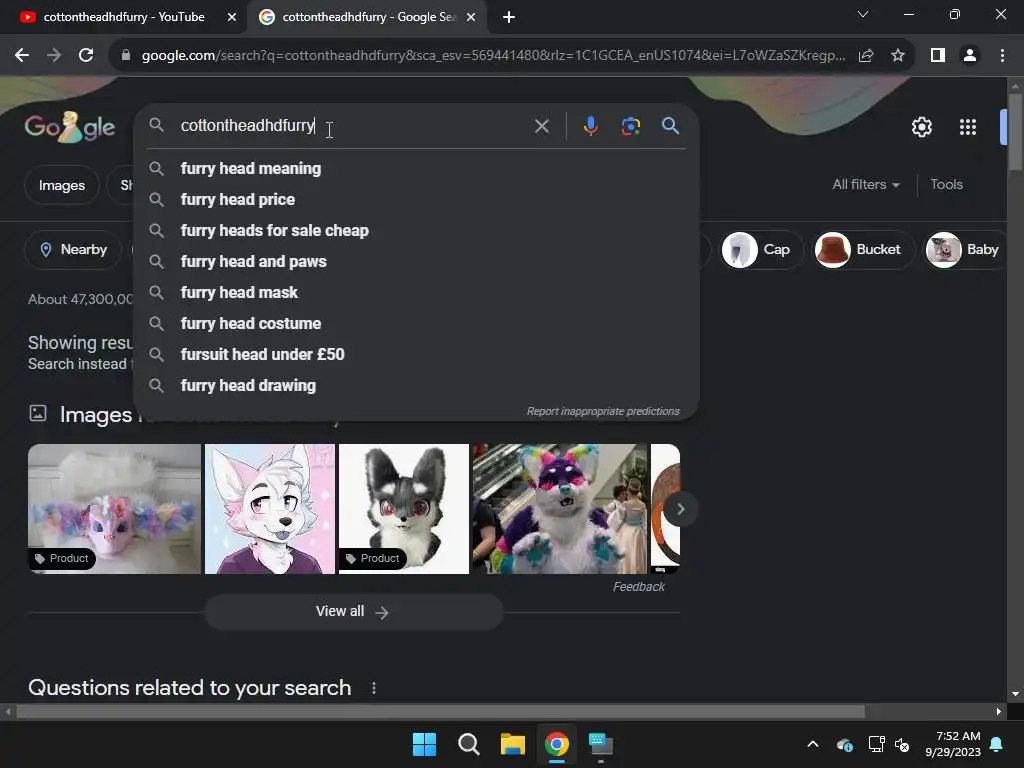1024x768 pixels.
Task: Open the pink fox drawing thumbnail
Action: pyautogui.click(x=270, y=509)
